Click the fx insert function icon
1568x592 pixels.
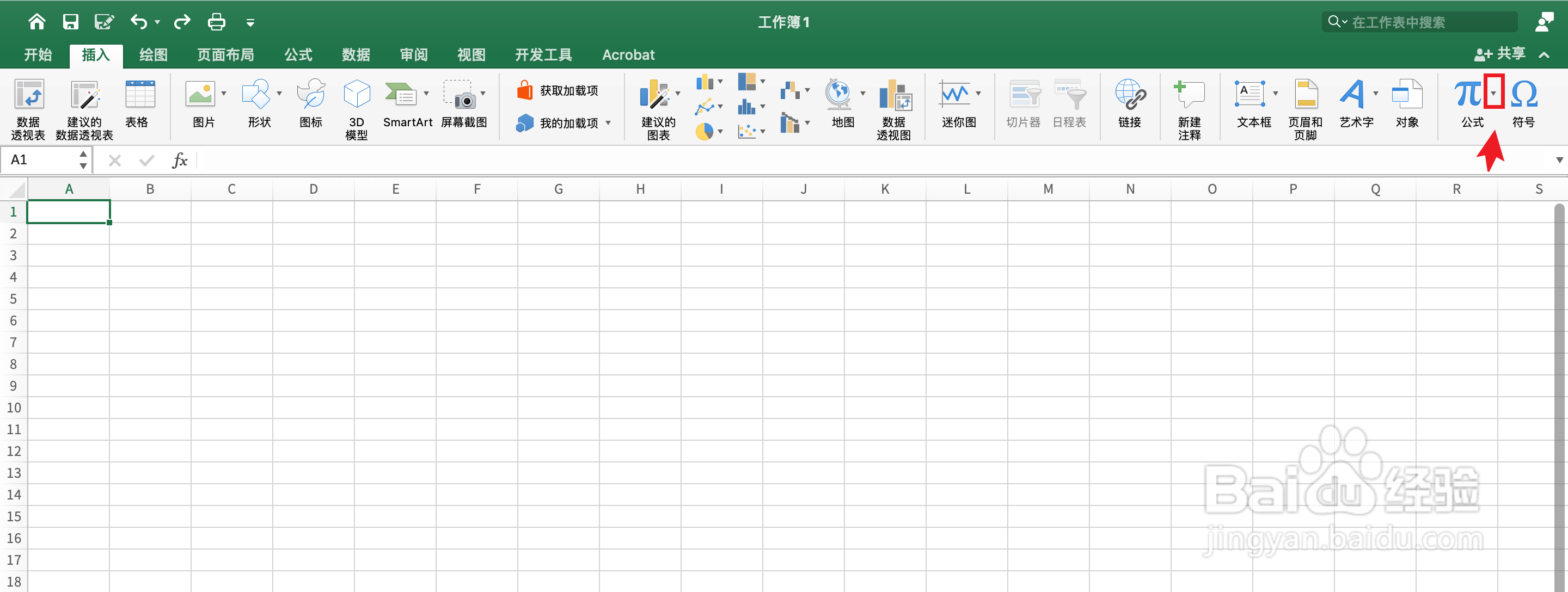[180, 160]
